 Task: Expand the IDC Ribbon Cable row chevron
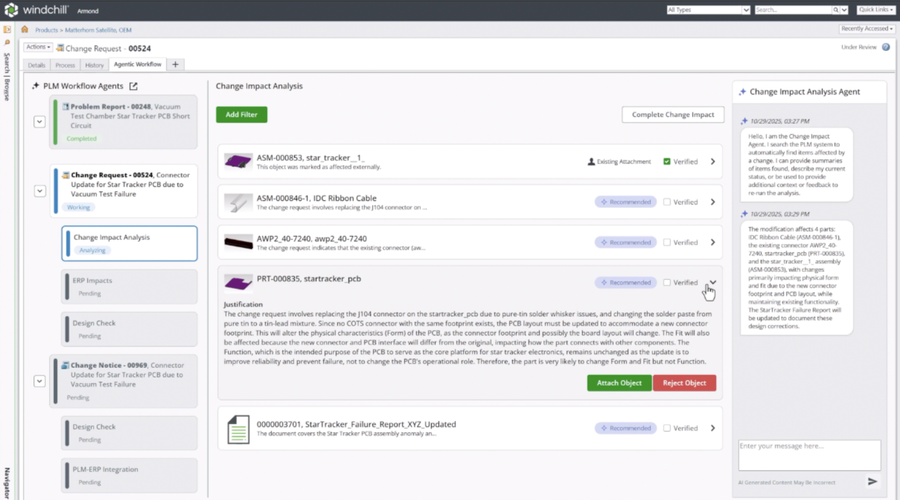click(x=712, y=202)
